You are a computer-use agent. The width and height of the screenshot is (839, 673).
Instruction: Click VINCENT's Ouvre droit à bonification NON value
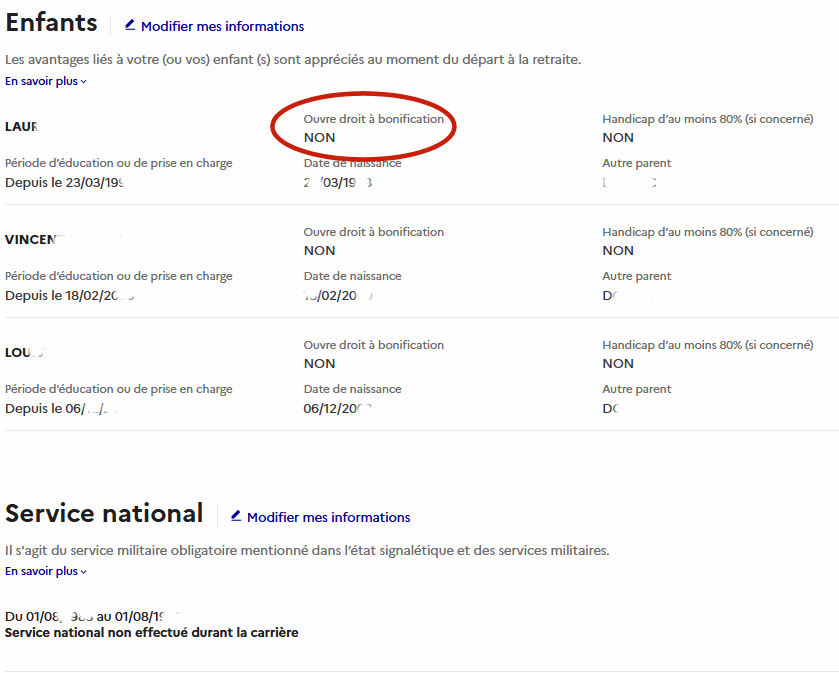click(319, 251)
